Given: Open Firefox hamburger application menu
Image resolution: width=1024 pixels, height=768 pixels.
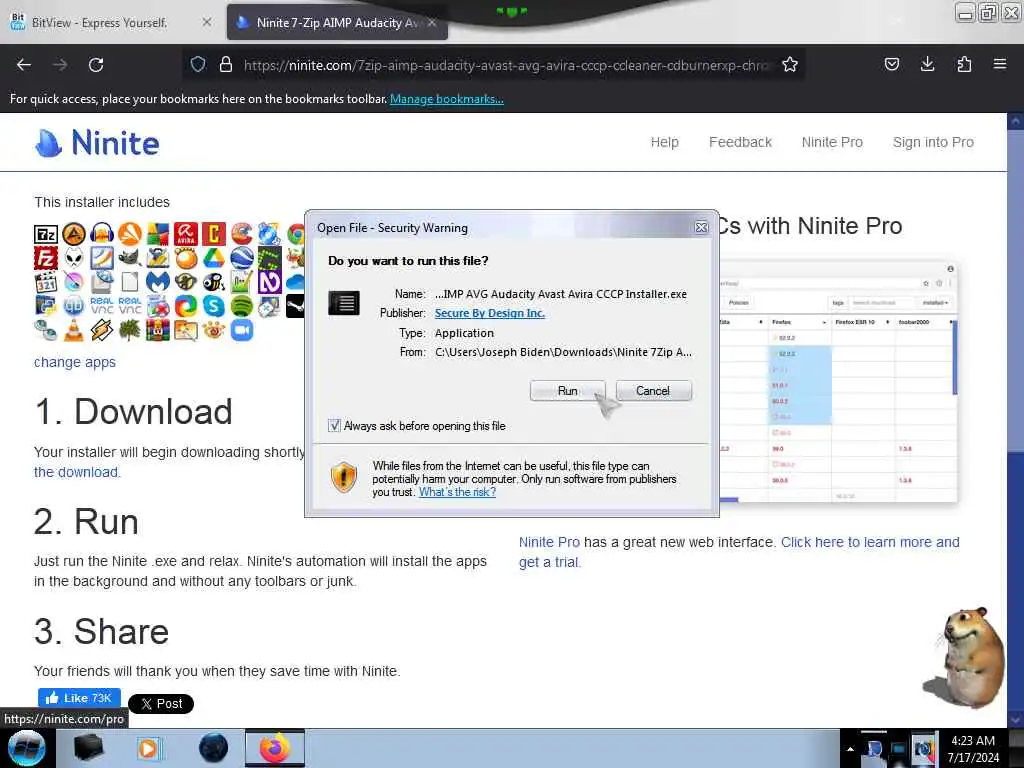Looking at the screenshot, I should point(1000,64).
